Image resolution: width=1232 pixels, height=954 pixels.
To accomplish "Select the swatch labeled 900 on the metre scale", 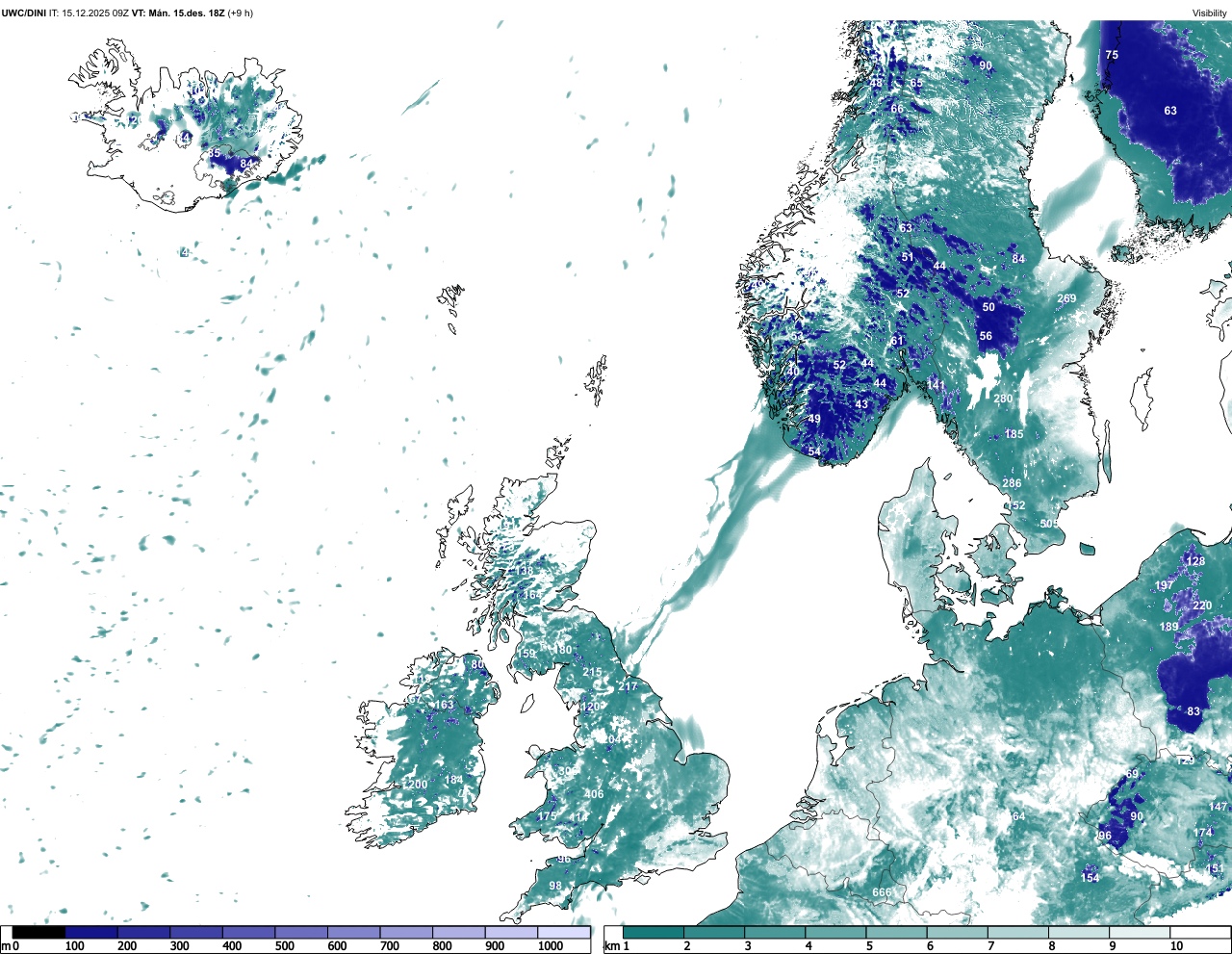I will pyautogui.click(x=511, y=933).
